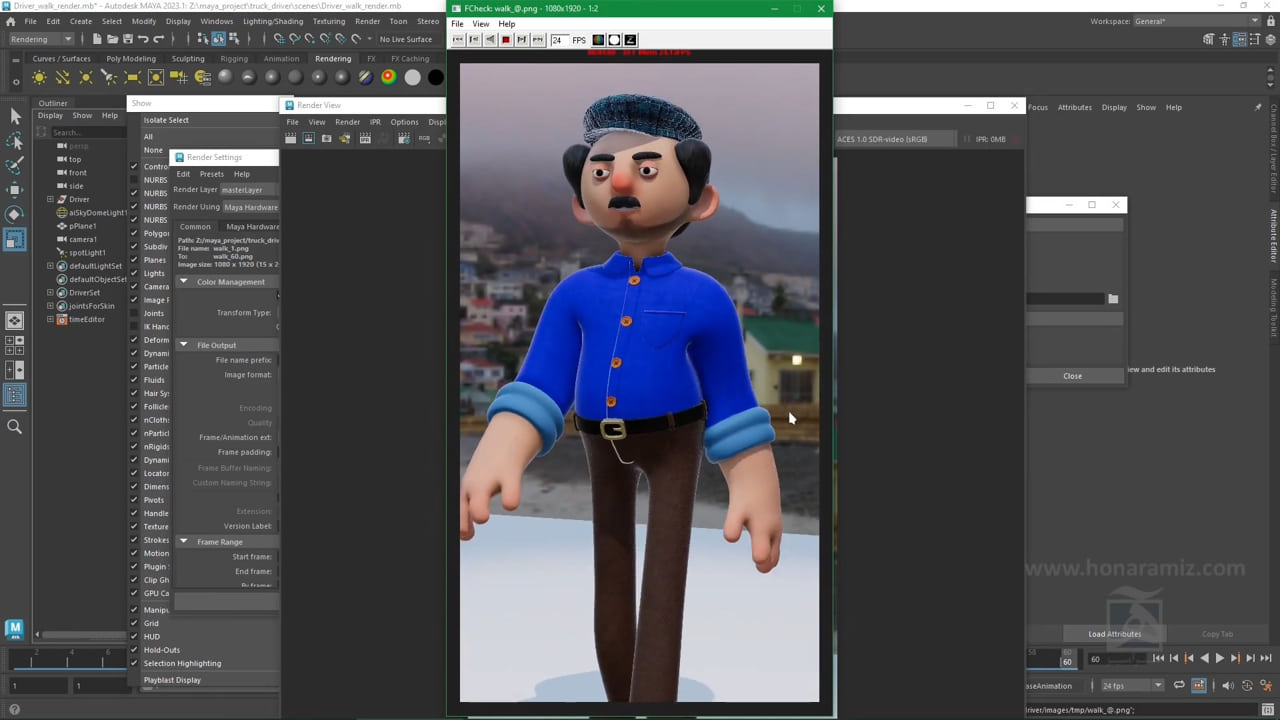1280x720 pixels.
Task: Open Render Using Maya Hardware dropdown
Action: (250, 207)
